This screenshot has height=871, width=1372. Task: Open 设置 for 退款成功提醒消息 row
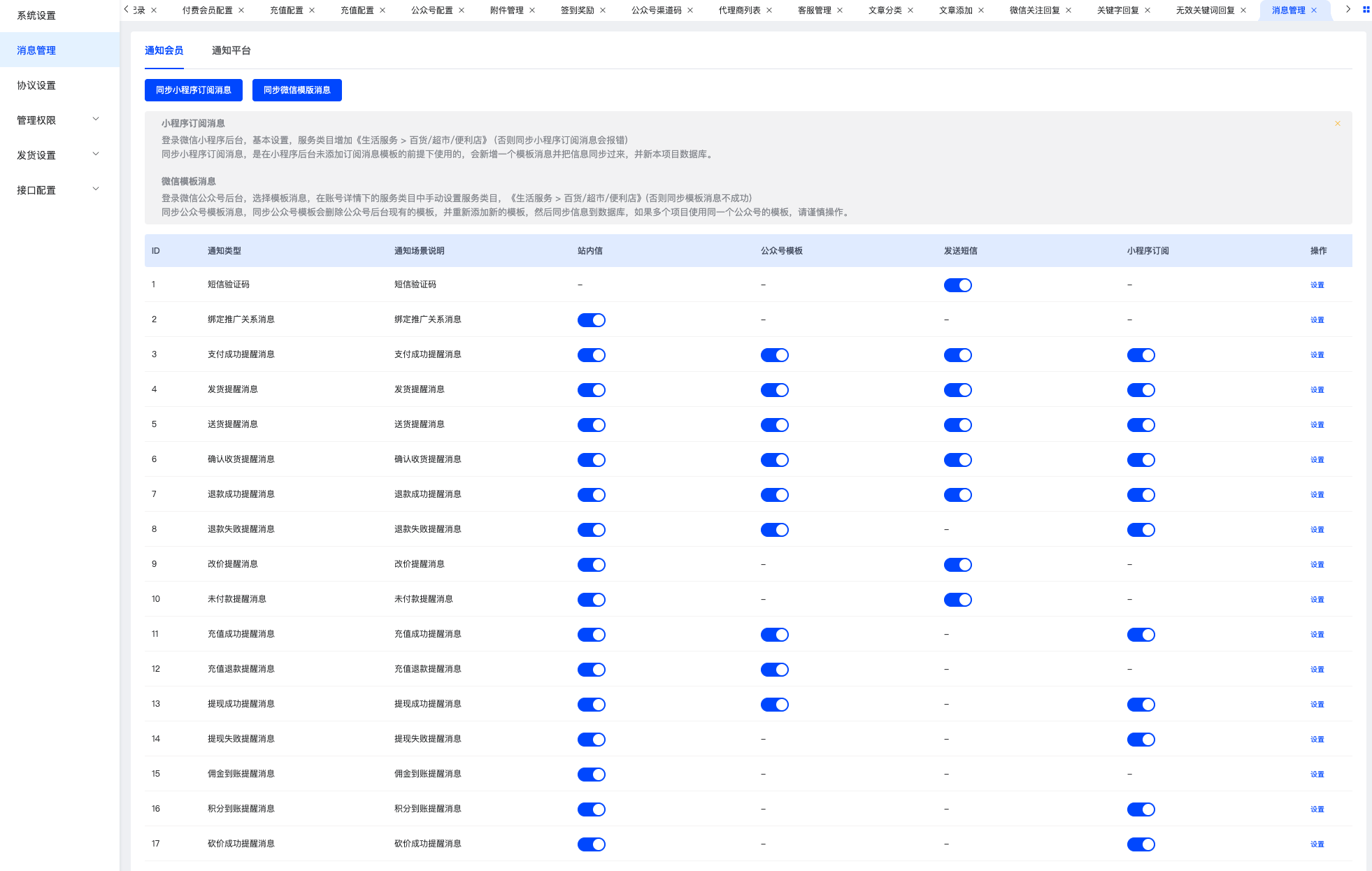pyautogui.click(x=1317, y=495)
